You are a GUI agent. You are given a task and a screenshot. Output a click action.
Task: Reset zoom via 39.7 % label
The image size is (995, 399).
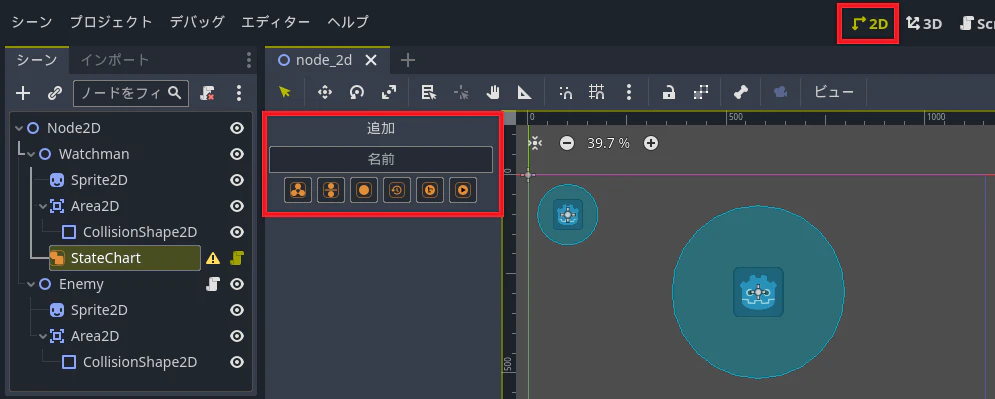(x=608, y=143)
